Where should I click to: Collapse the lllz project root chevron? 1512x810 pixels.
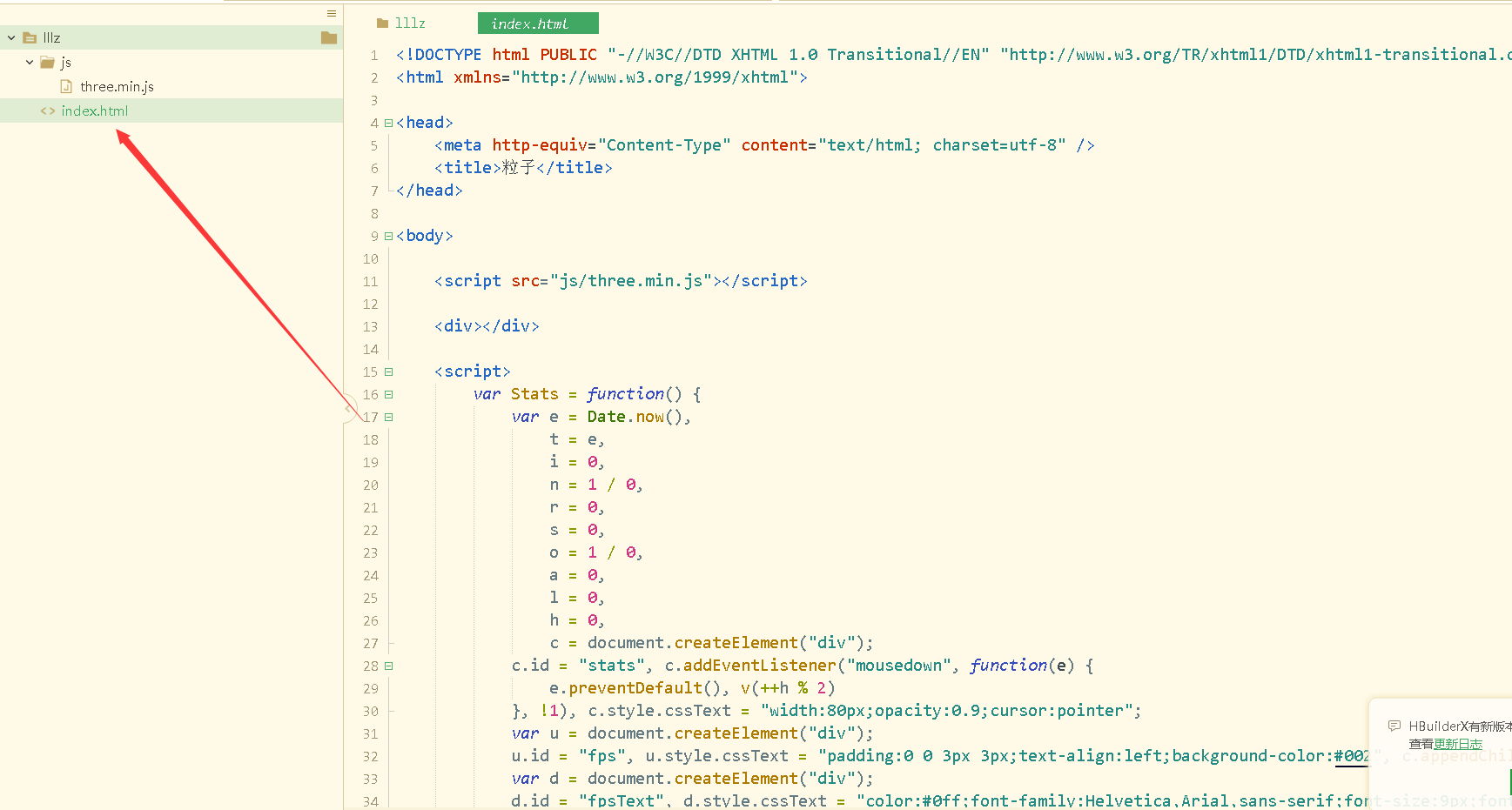coord(11,37)
